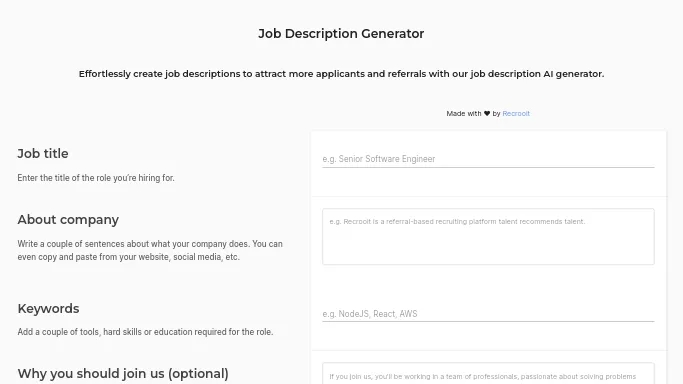Click 'Write a couple of sentences' description text
Image resolution: width=683 pixels, height=384 pixels.
(x=150, y=250)
